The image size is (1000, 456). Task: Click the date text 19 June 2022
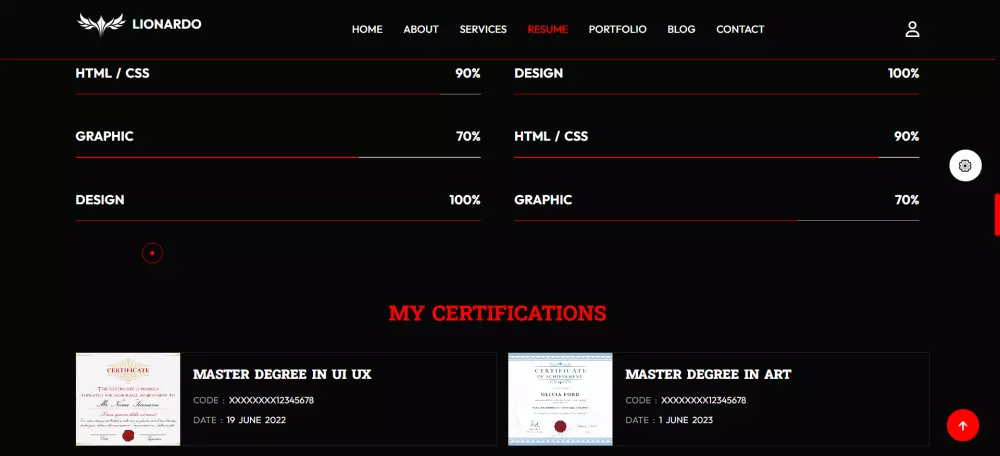[x=256, y=420]
